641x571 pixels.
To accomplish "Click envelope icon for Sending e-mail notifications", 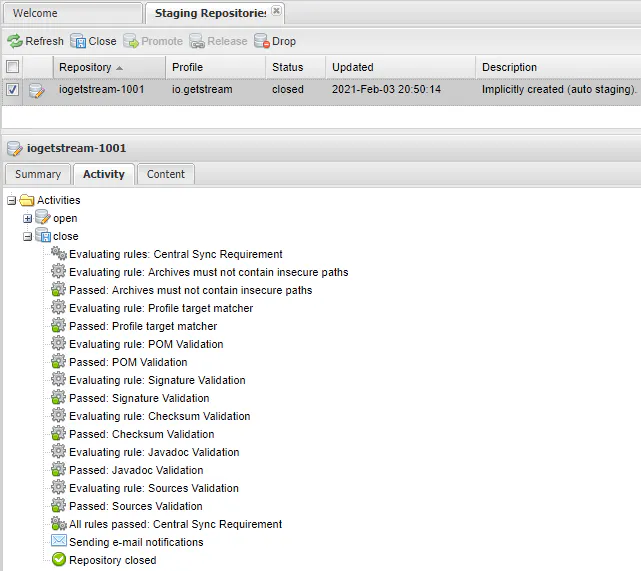I will [x=58, y=541].
